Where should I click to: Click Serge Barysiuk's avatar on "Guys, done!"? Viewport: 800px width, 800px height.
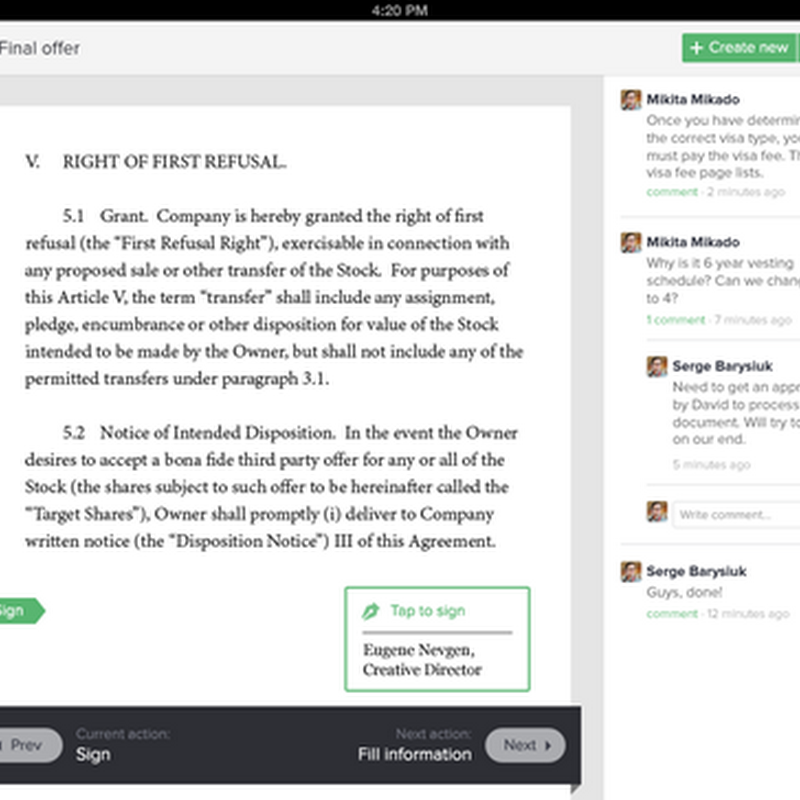point(631,571)
